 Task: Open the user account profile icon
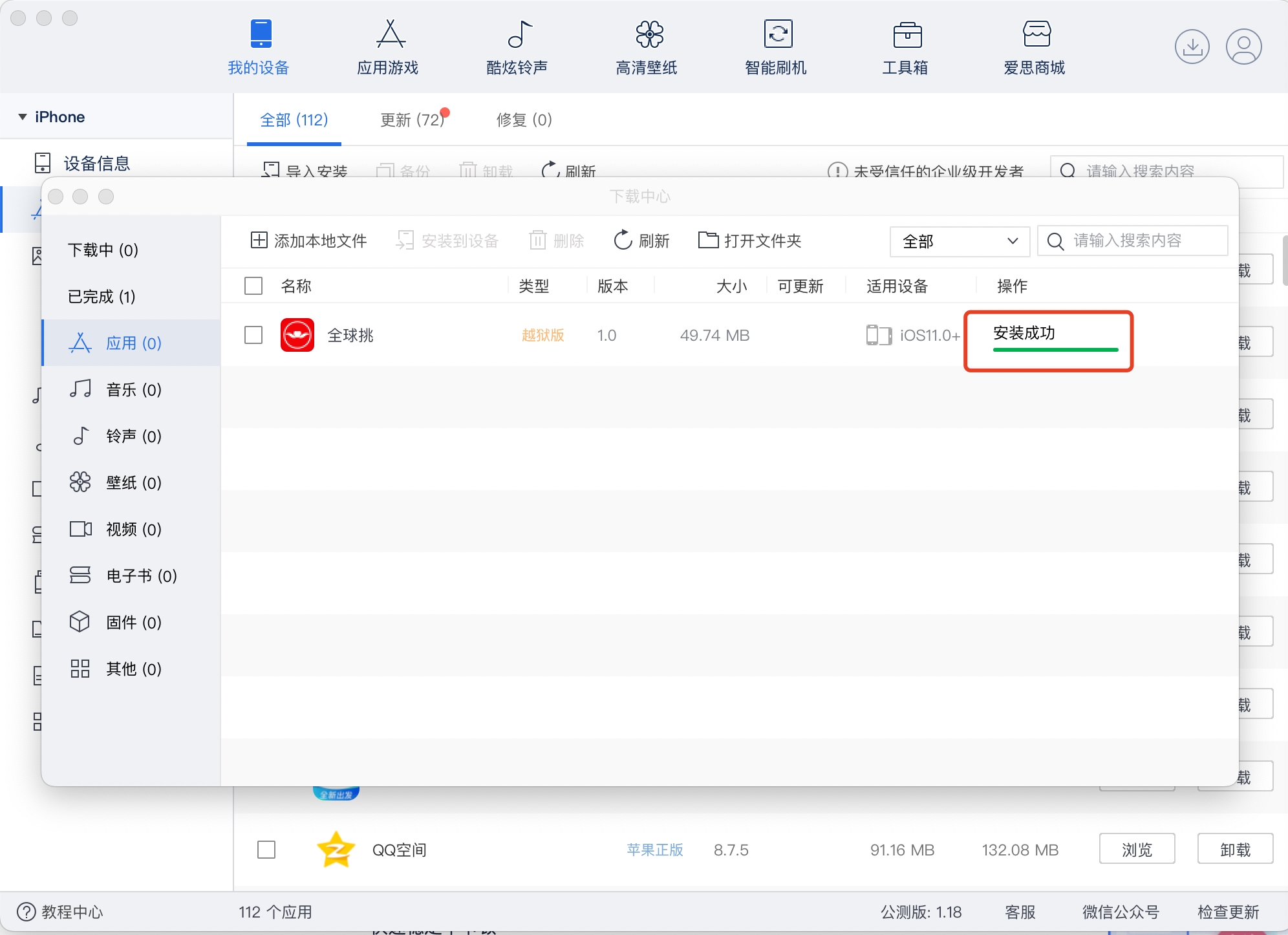pyautogui.click(x=1243, y=47)
